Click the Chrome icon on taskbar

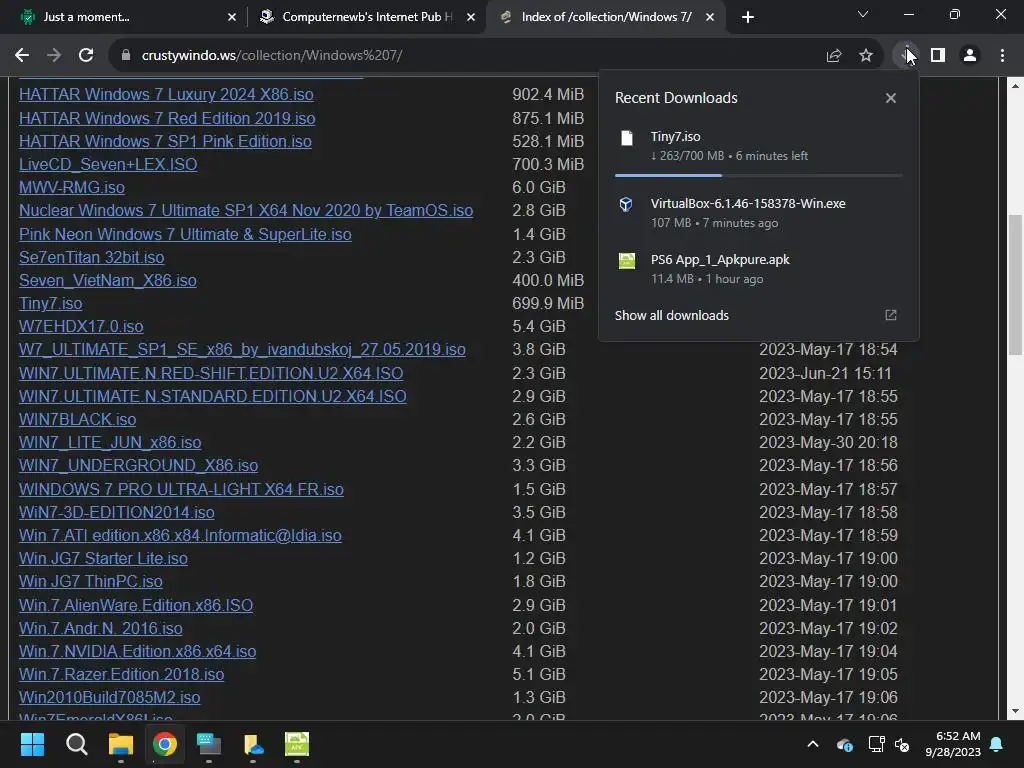tap(165, 744)
